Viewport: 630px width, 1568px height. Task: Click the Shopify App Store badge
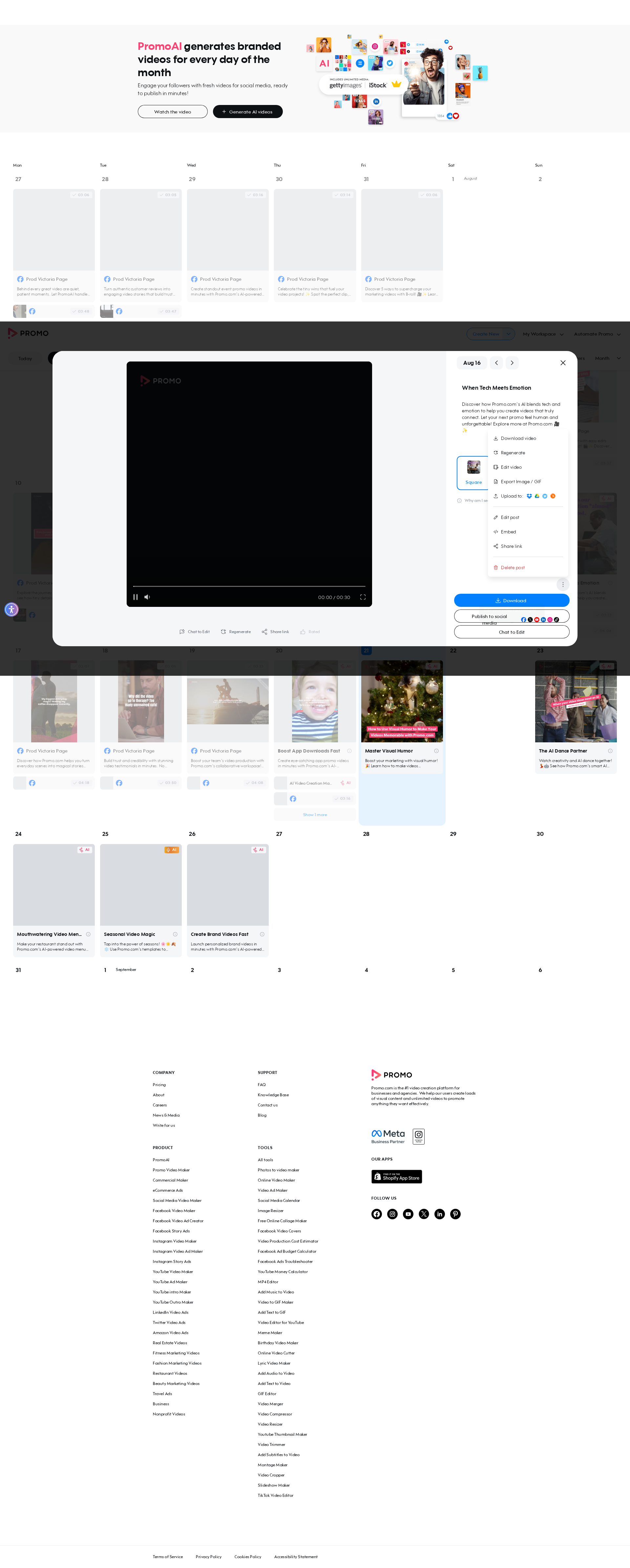coord(396,1177)
